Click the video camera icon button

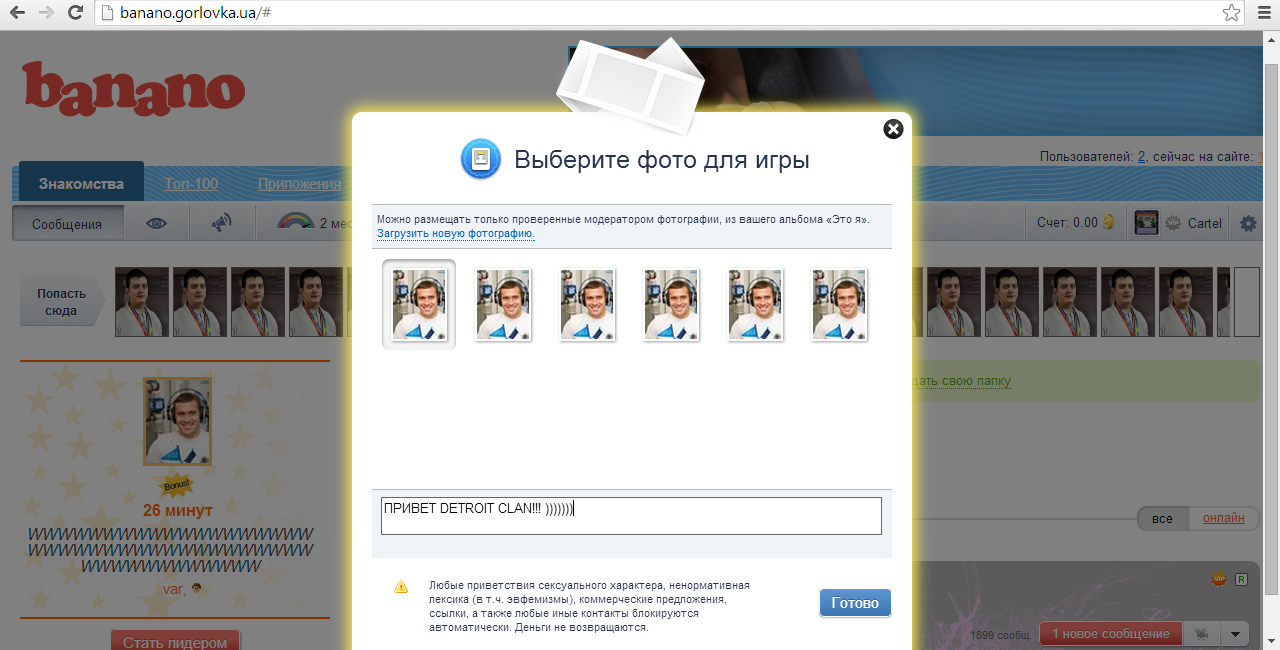1203,634
